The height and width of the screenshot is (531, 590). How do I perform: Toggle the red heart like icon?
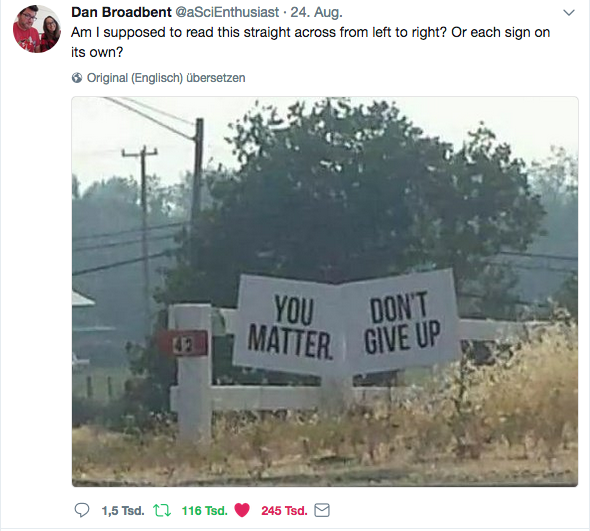coord(242,510)
